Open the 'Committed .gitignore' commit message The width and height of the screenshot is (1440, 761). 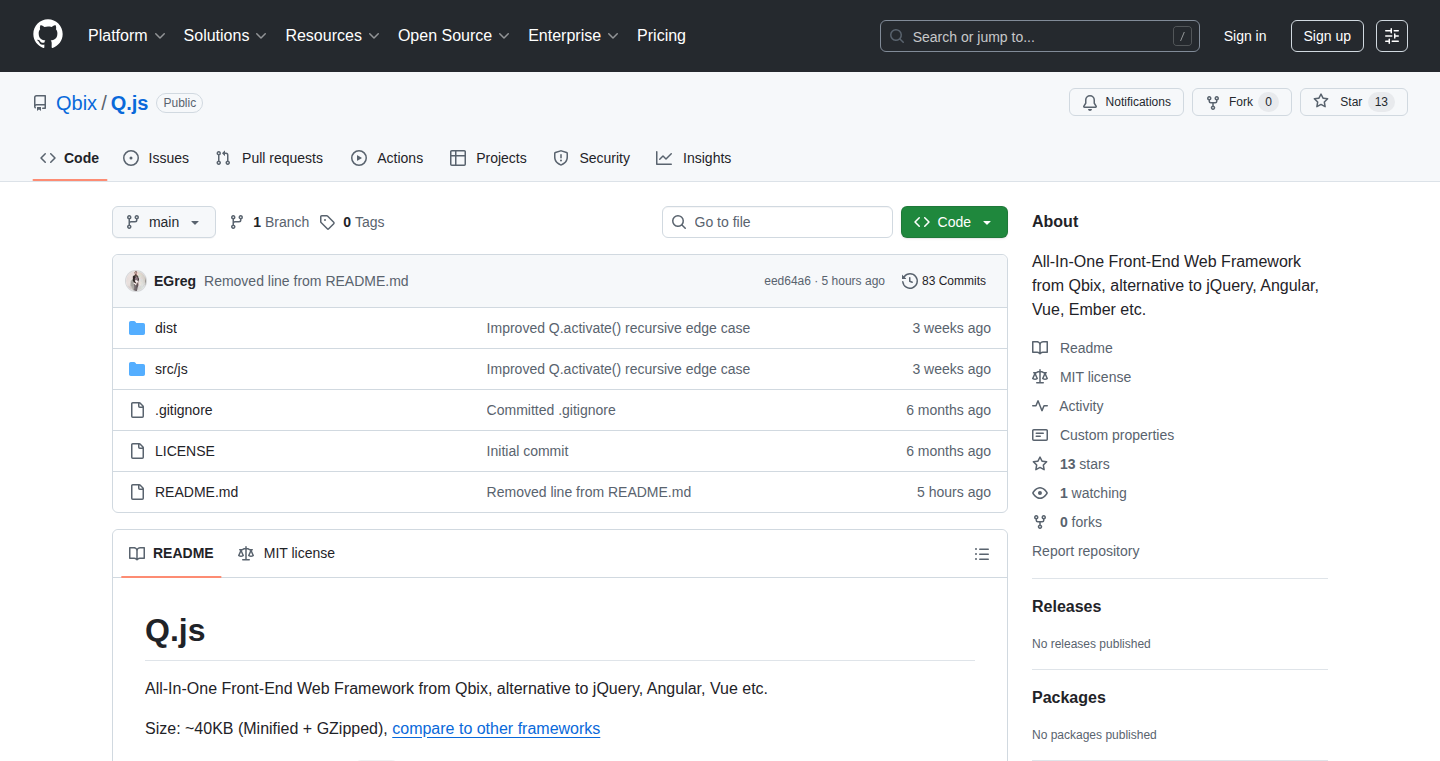coord(551,410)
